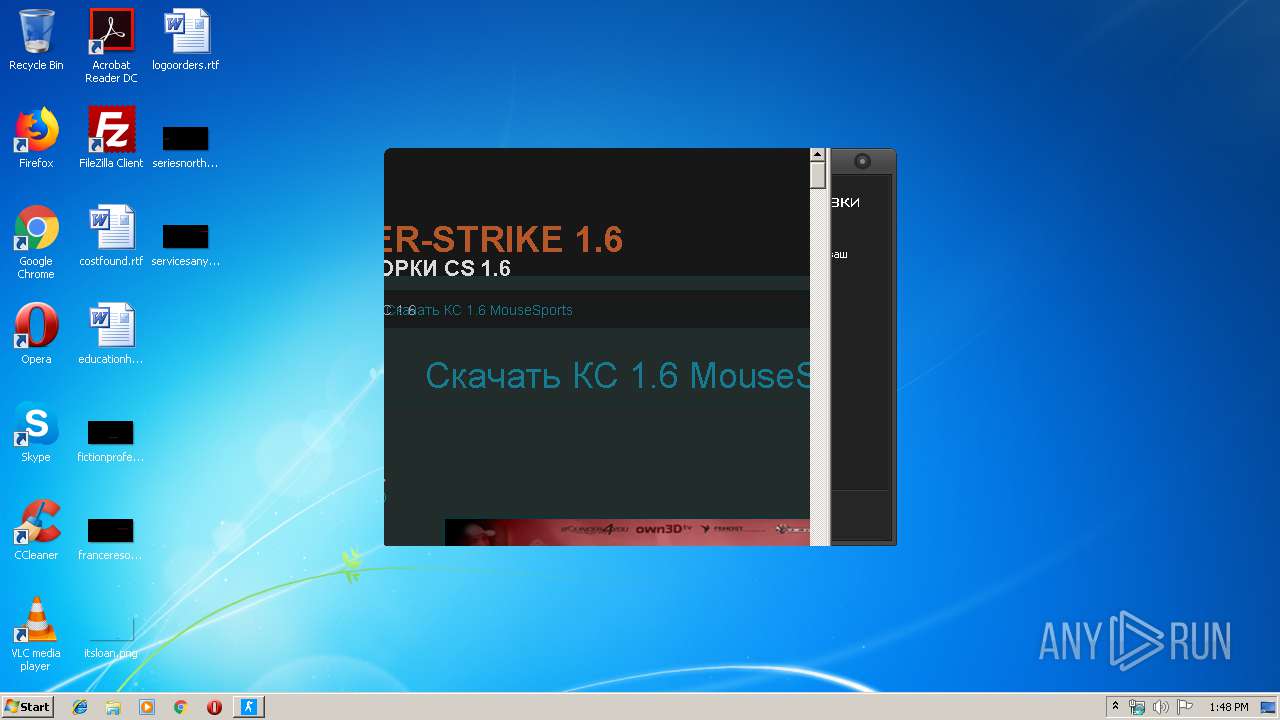The height and width of the screenshot is (720, 1280).
Task: Open Windows Explorer folder in the taskbar
Action: pos(113,707)
